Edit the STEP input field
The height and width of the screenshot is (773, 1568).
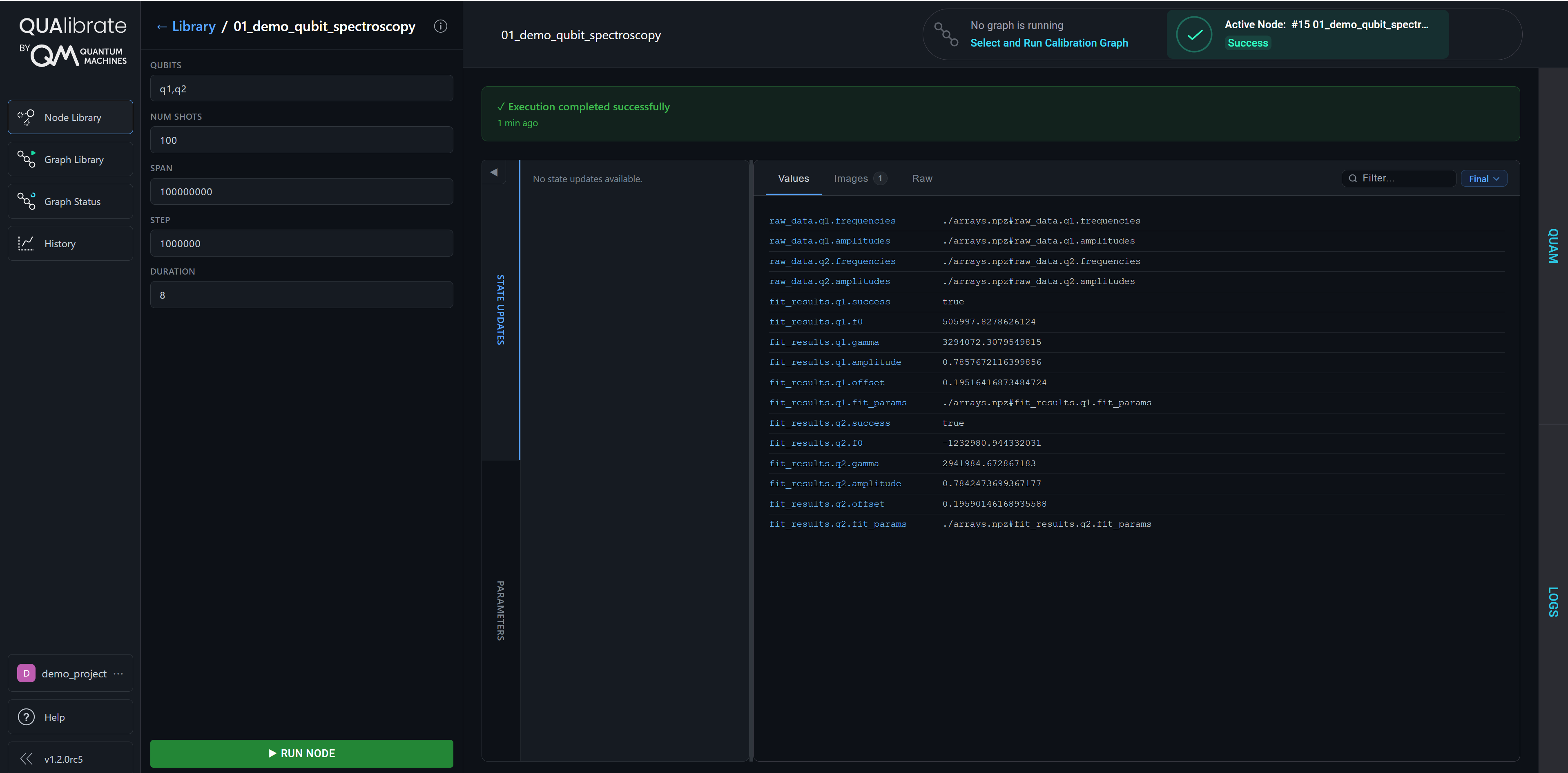(x=301, y=244)
